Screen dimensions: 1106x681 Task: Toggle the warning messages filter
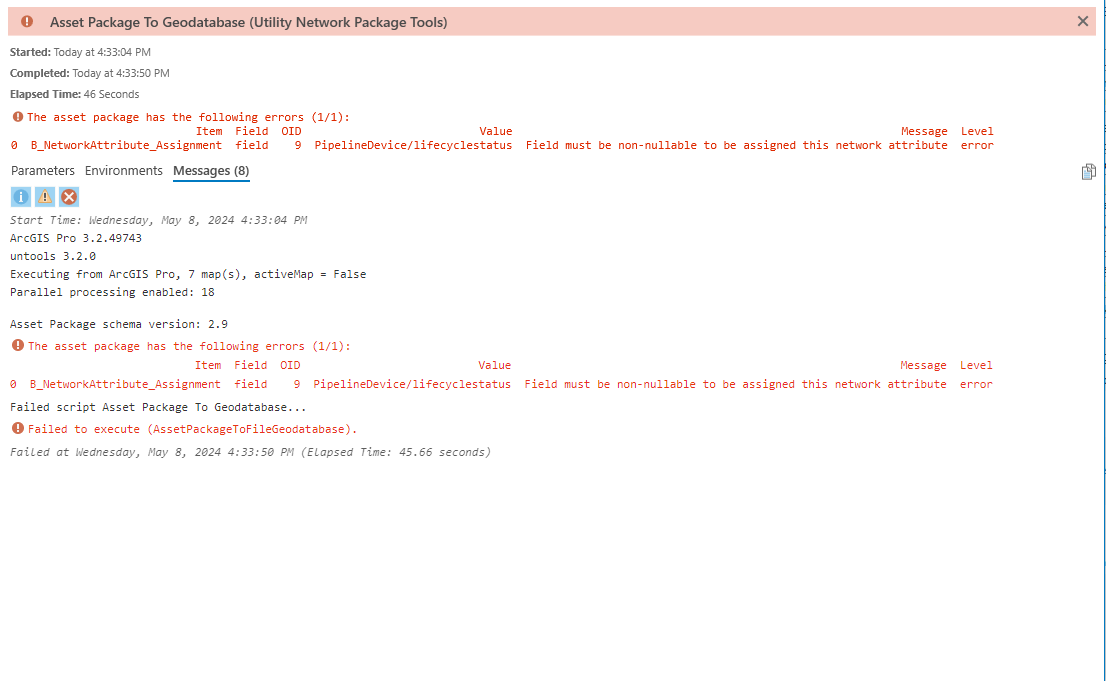44,197
